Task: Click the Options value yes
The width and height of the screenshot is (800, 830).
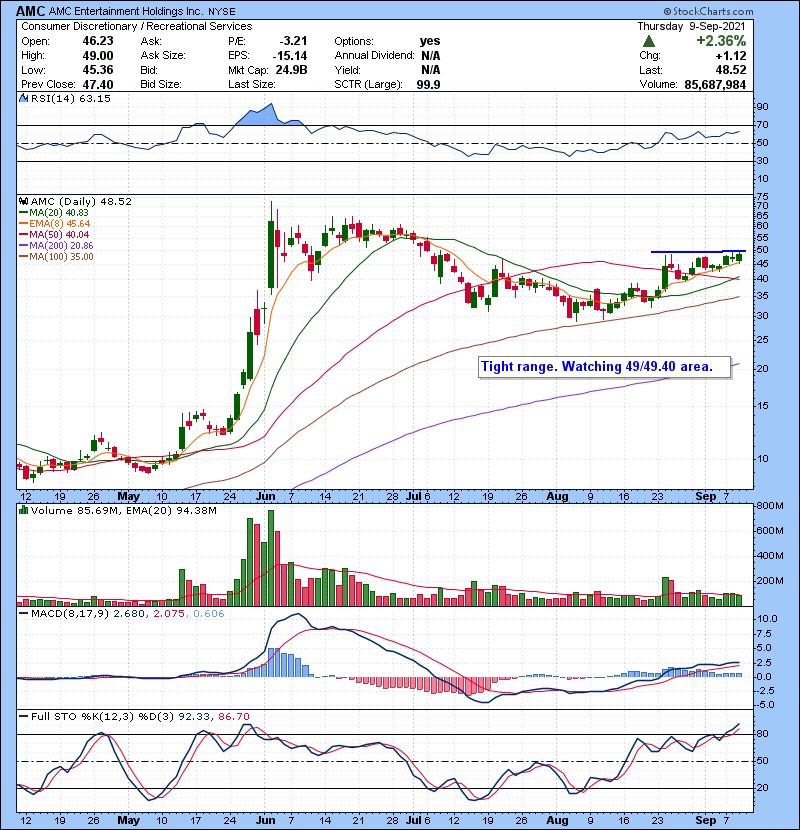Action: point(430,41)
